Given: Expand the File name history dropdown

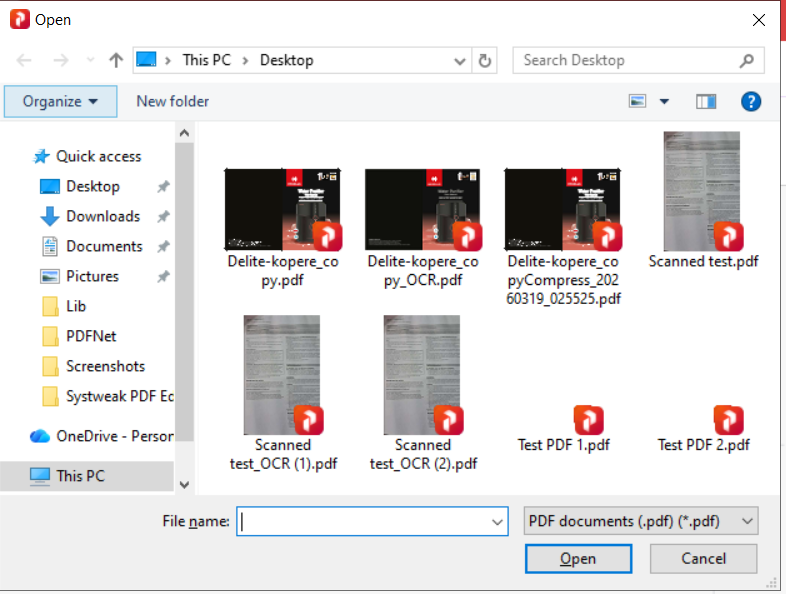Looking at the screenshot, I should [x=498, y=521].
